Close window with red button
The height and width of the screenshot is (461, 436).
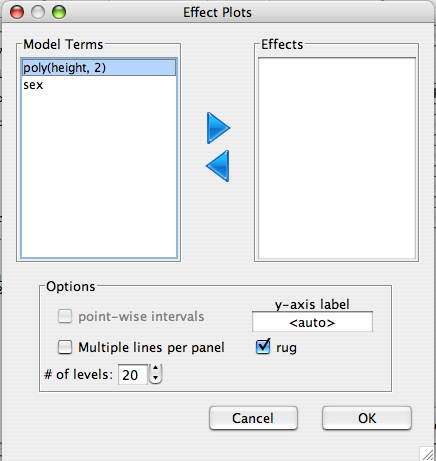pos(17,12)
